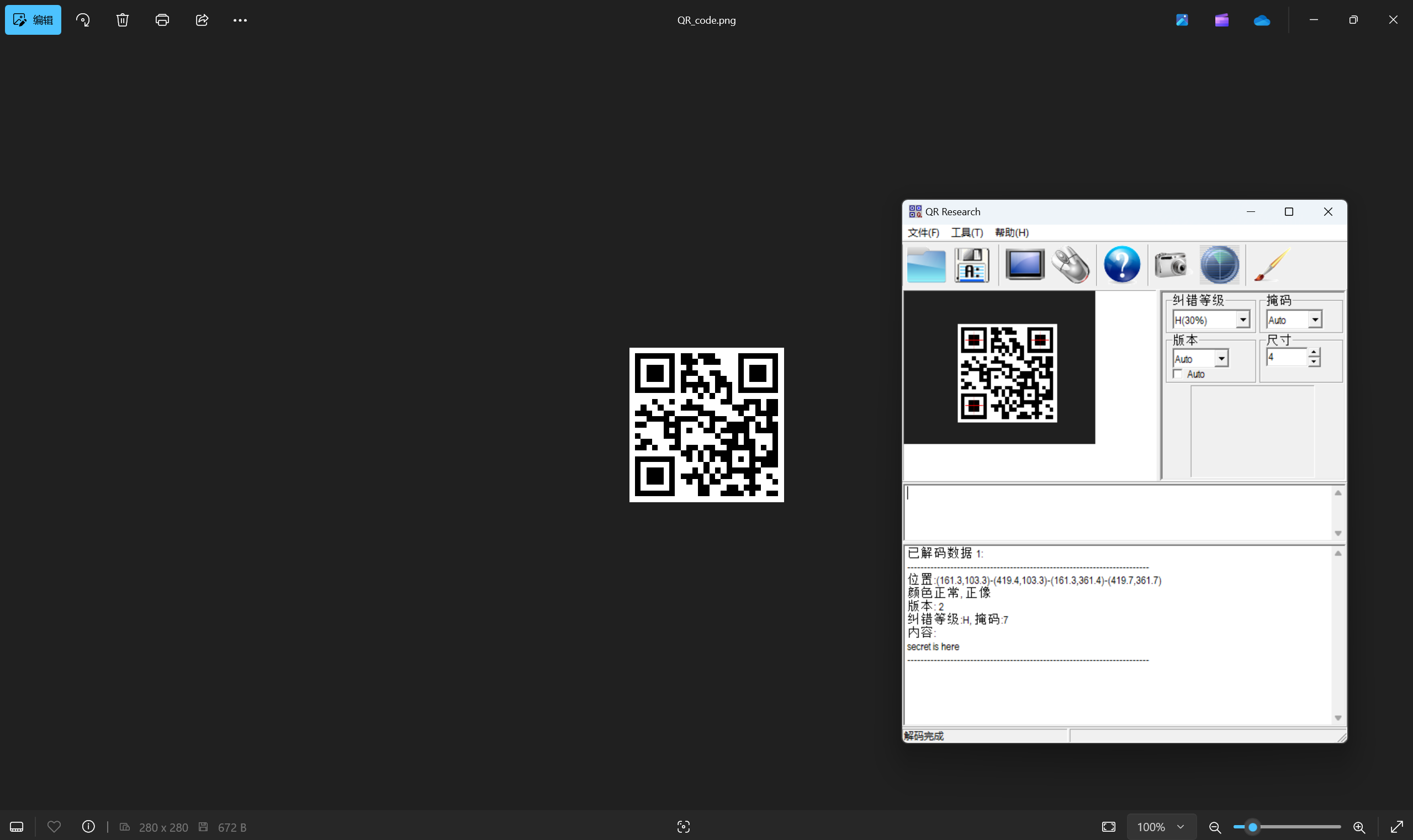Viewport: 1413px width, 840px height.
Task: Click the Edit (编辑) button in Photos
Action: [33, 20]
